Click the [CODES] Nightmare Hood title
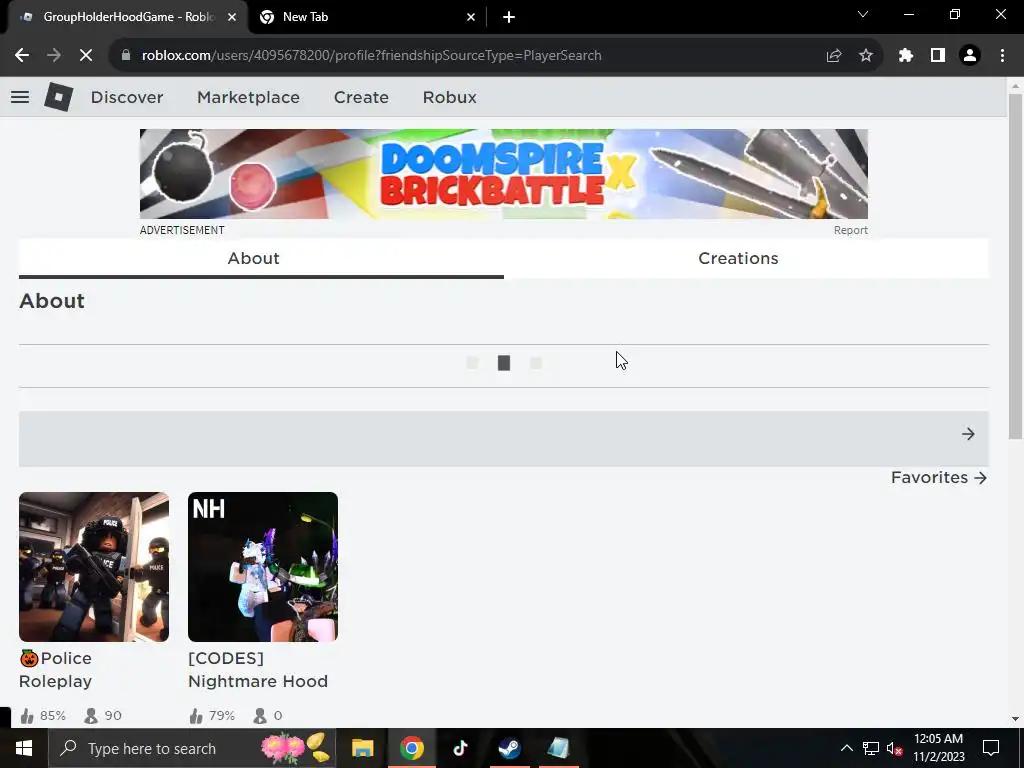Image resolution: width=1024 pixels, height=768 pixels. (258, 669)
